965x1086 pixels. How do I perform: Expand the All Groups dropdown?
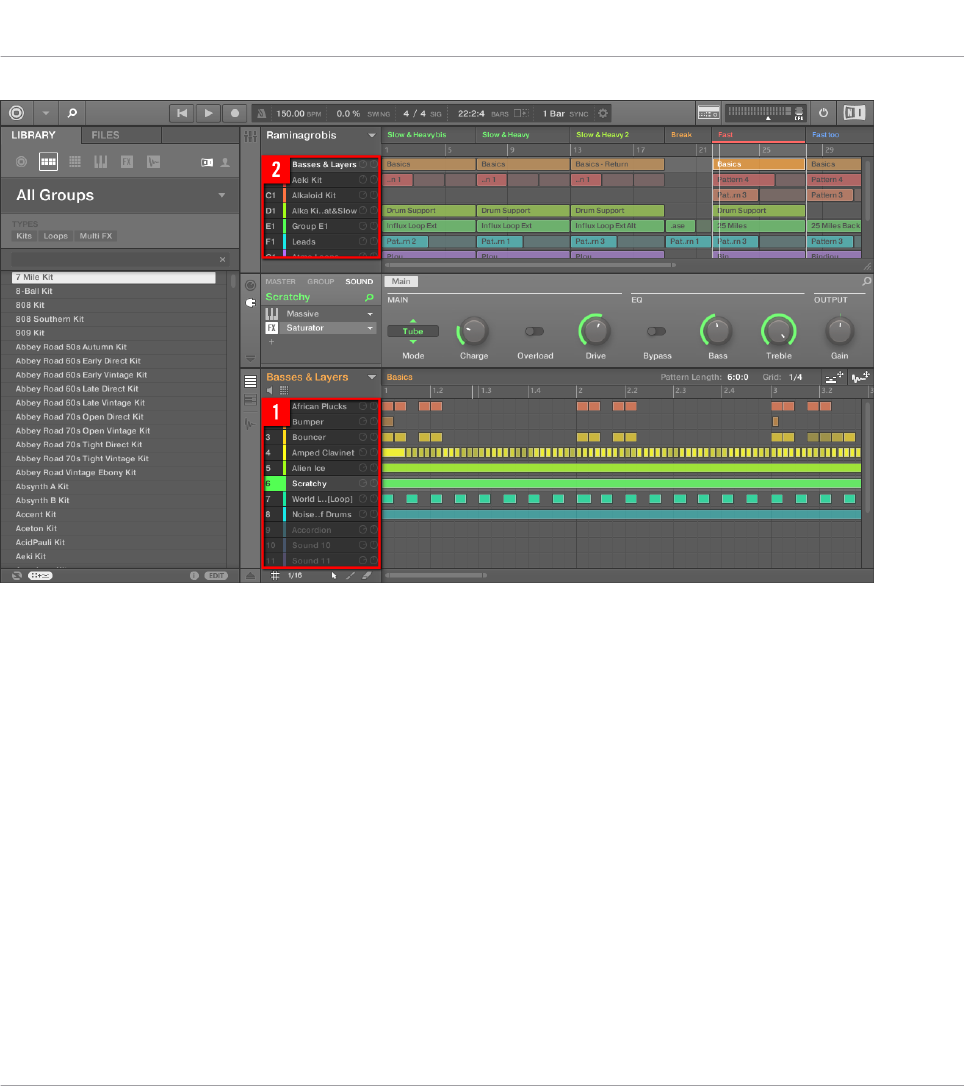(222, 195)
